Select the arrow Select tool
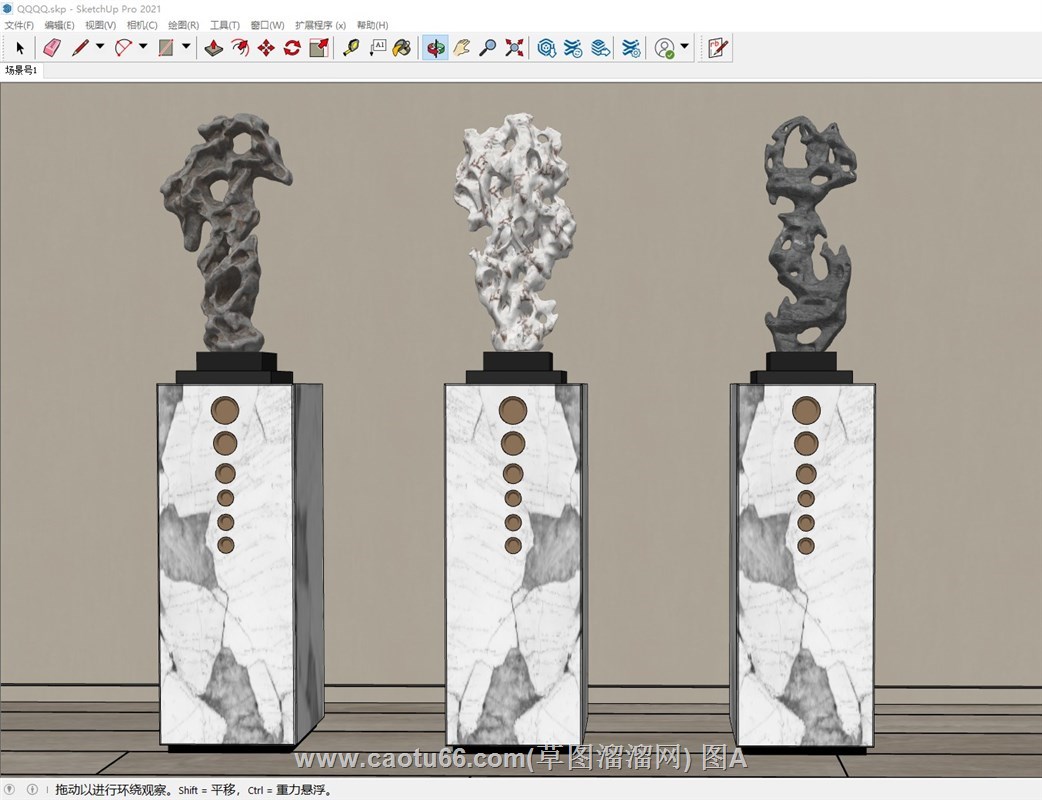This screenshot has height=800, width=1042. click(20, 47)
